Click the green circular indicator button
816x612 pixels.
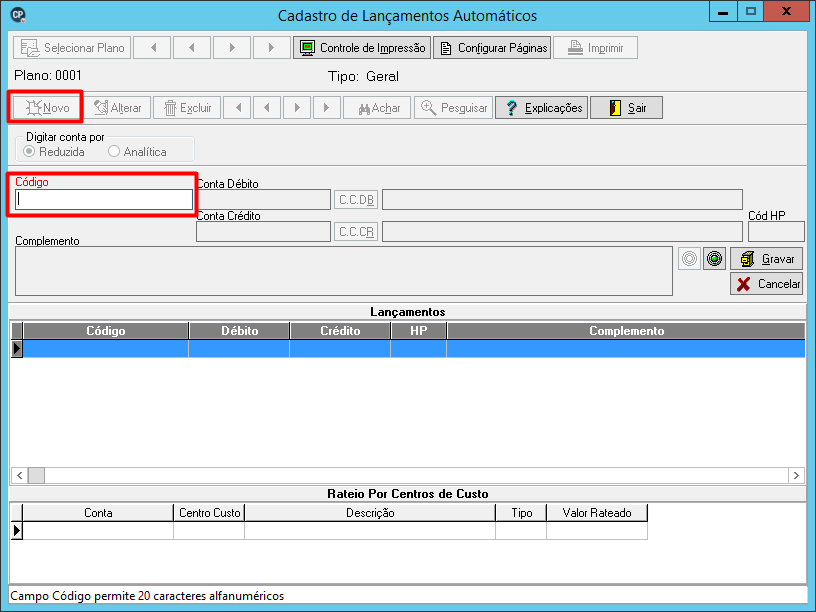click(715, 259)
